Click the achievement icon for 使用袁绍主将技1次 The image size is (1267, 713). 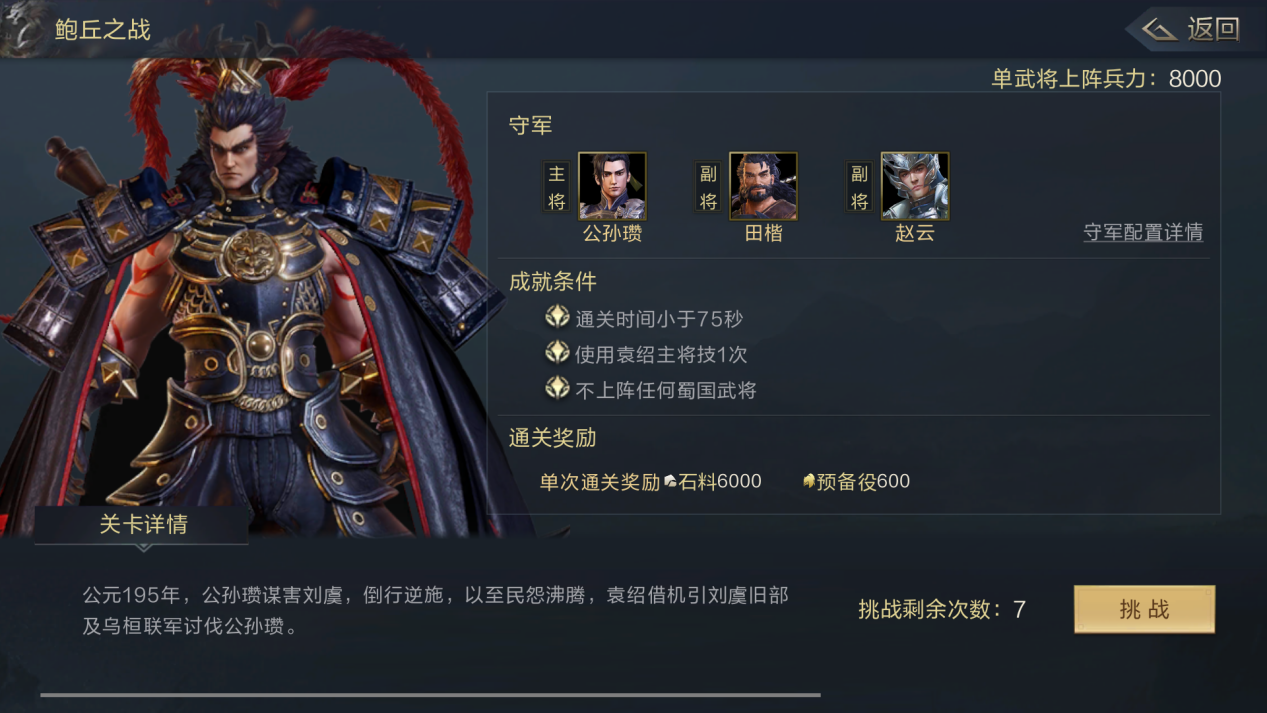coord(557,353)
